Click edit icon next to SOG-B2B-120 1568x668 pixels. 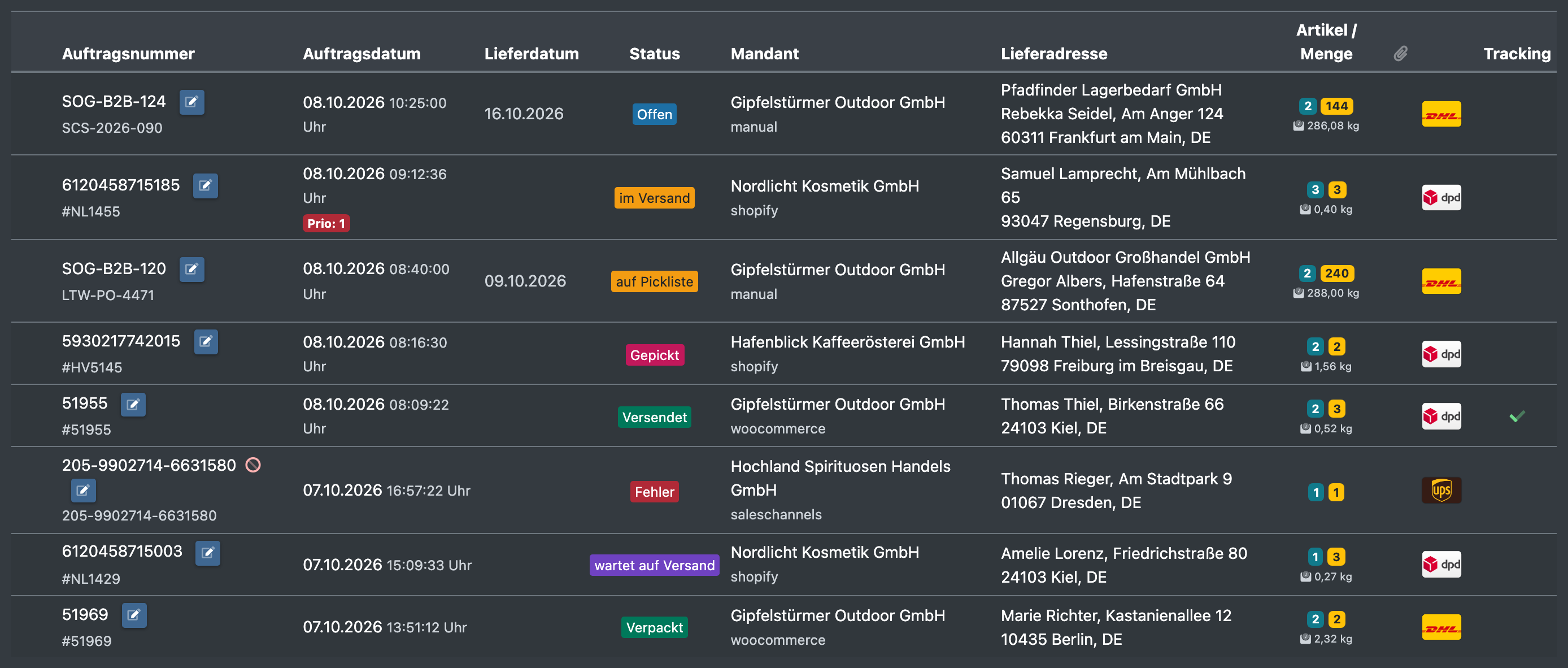point(191,269)
